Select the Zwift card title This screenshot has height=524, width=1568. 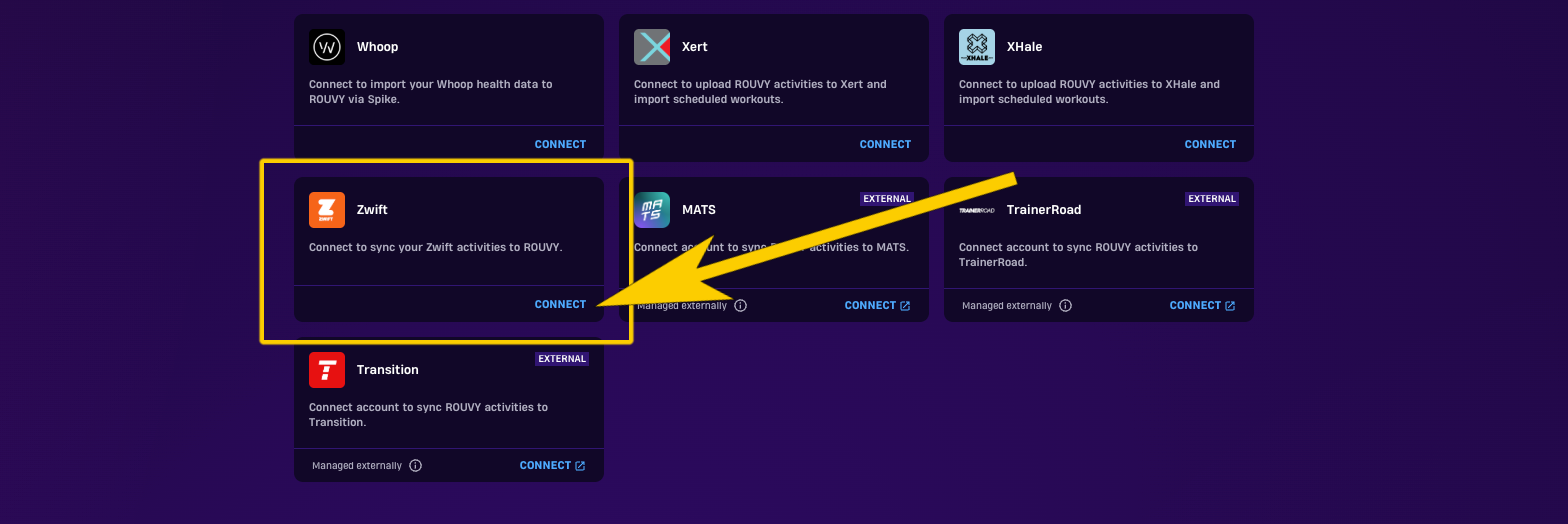[372, 210]
